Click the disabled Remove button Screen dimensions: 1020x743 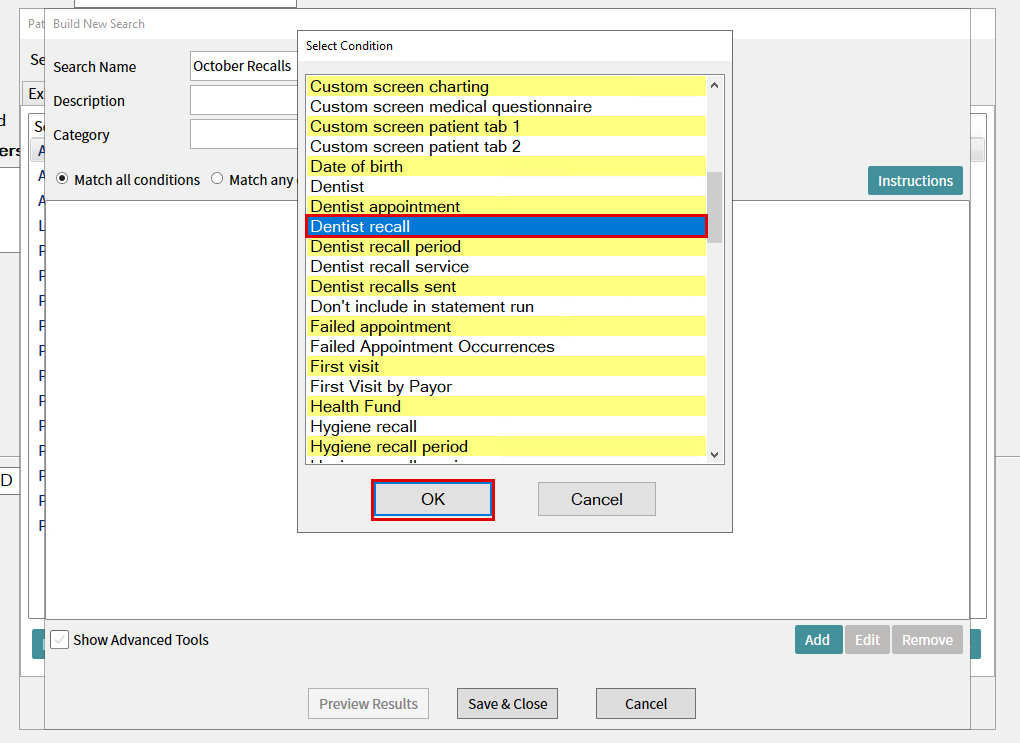(x=927, y=640)
